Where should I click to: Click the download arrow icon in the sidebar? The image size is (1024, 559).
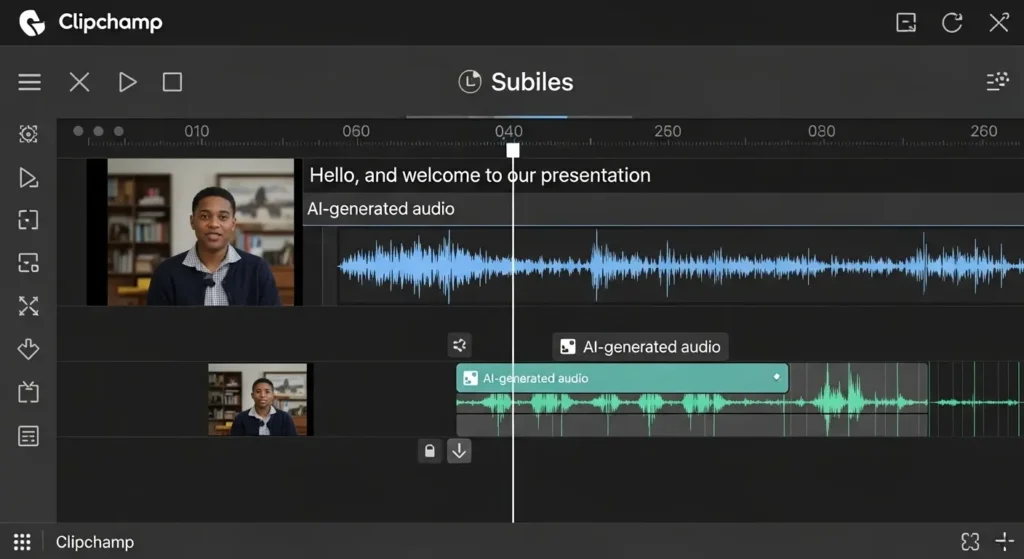click(28, 349)
